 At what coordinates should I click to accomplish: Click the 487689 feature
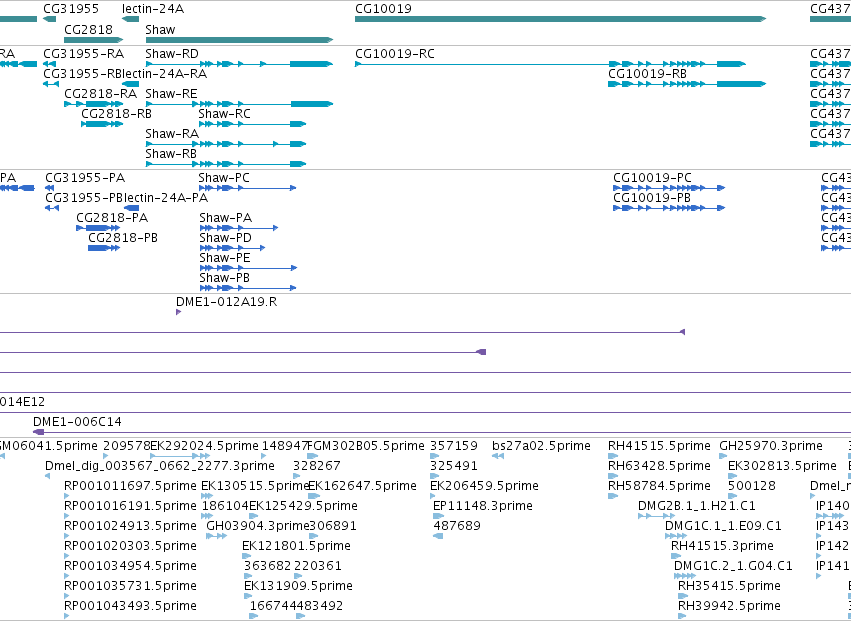click(438, 536)
